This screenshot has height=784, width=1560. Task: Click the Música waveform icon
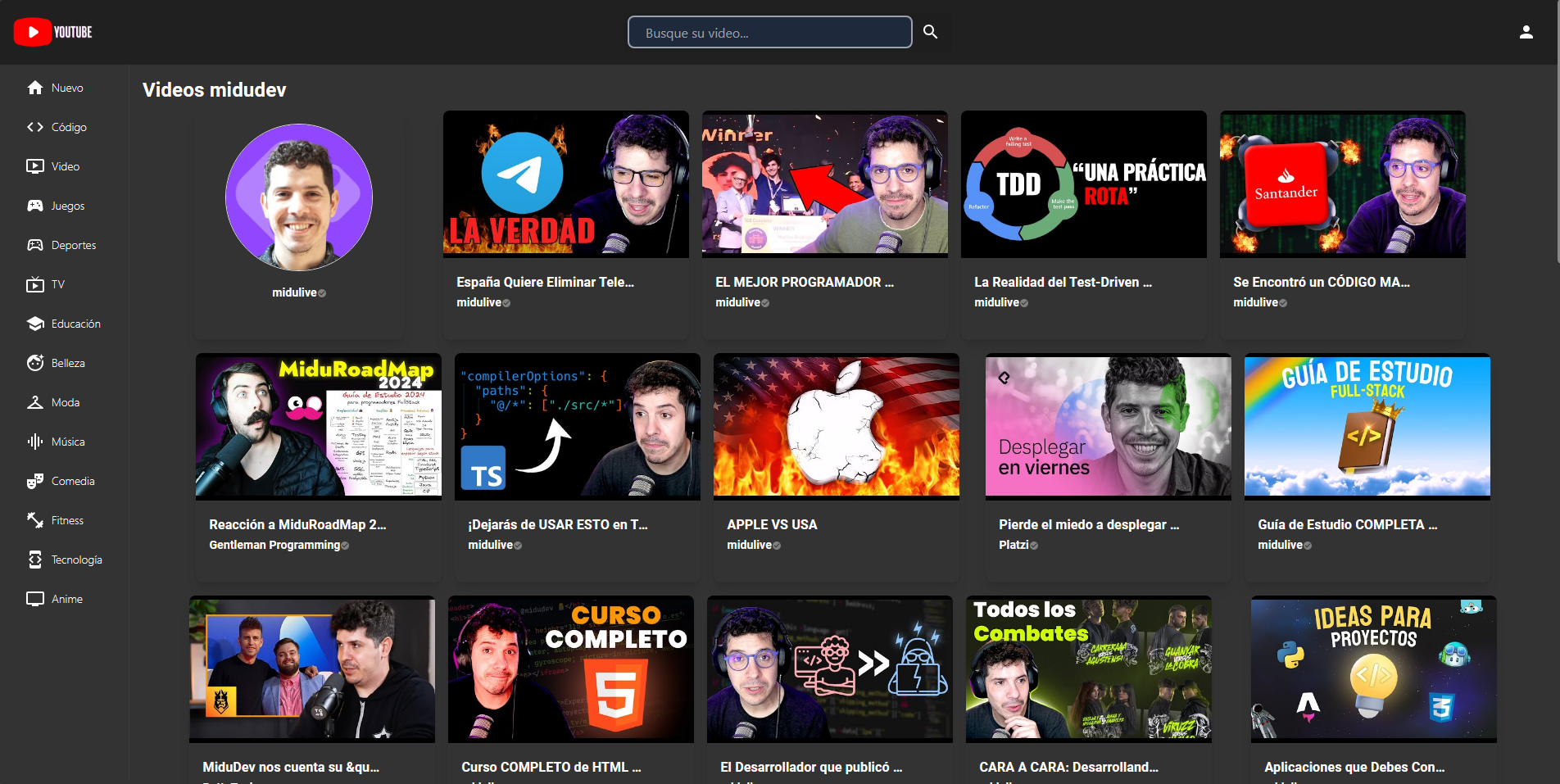click(35, 442)
